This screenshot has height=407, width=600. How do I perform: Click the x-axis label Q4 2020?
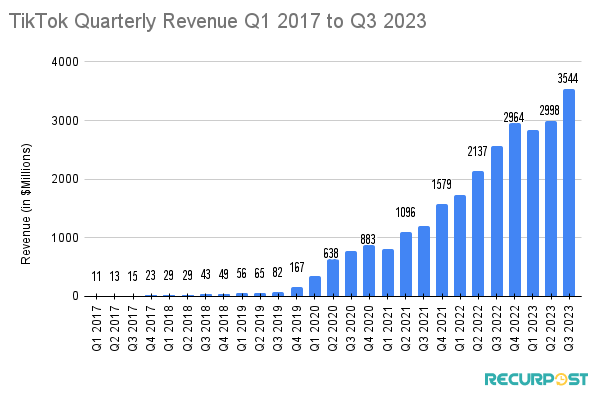[x=368, y=328]
